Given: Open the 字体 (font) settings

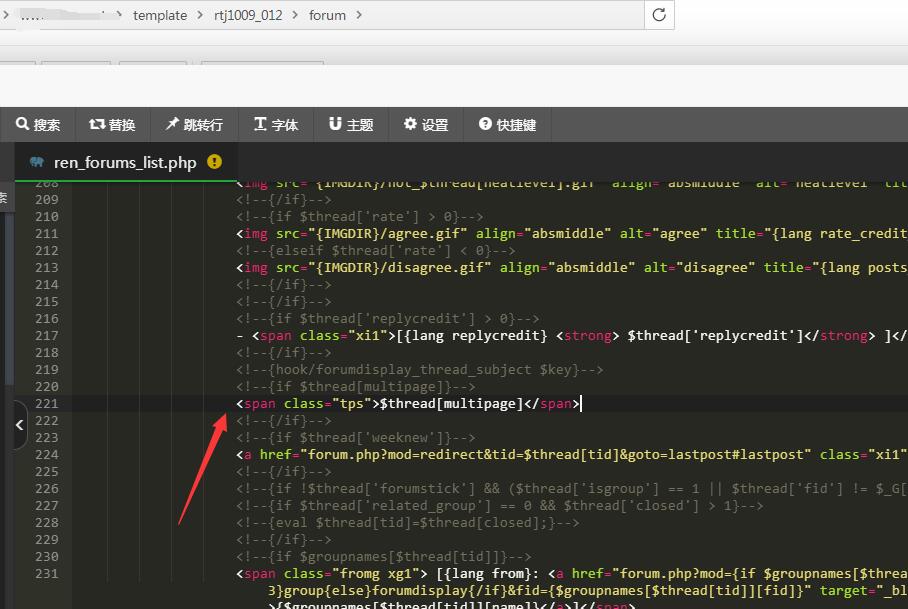Looking at the screenshot, I should [276, 125].
